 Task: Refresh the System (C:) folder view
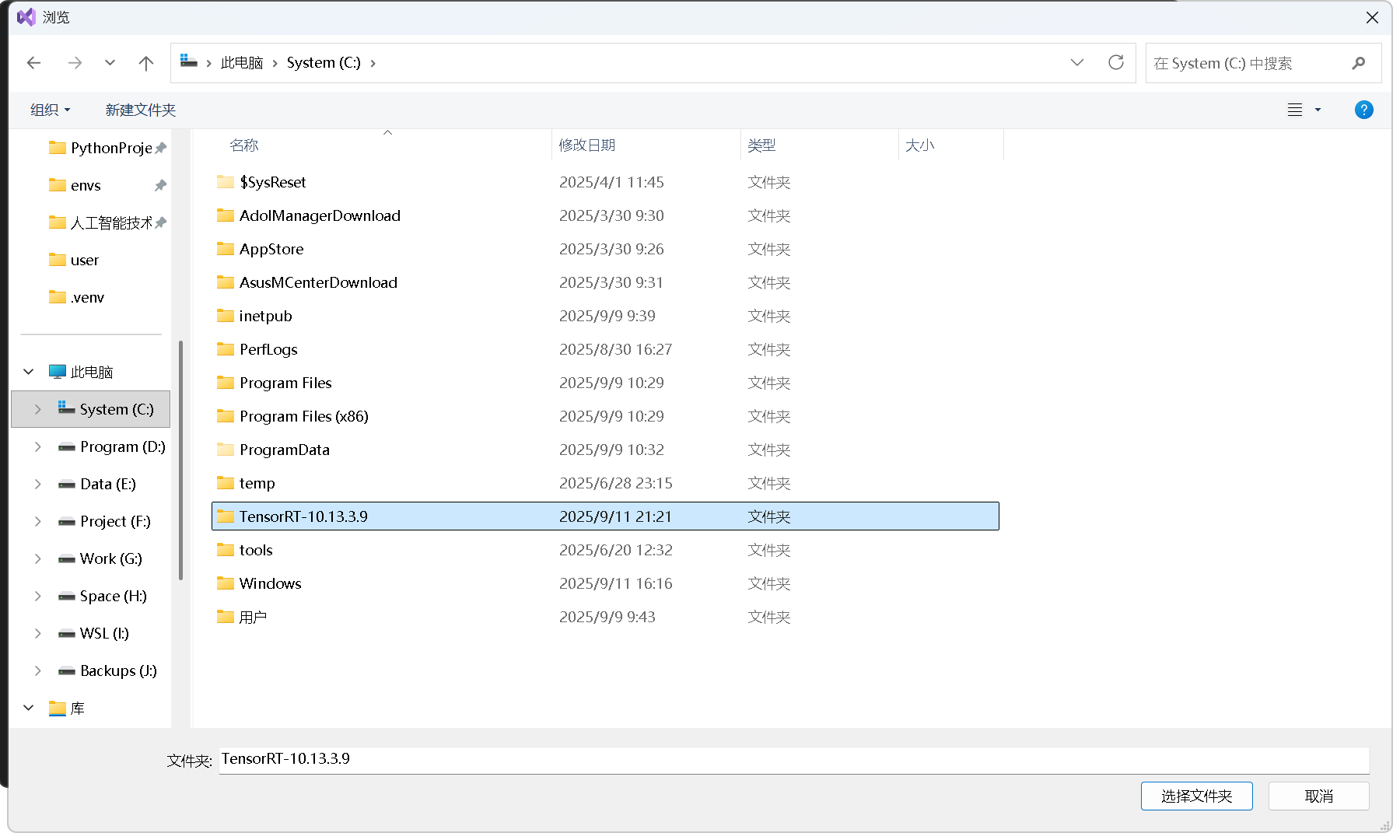click(x=1116, y=62)
